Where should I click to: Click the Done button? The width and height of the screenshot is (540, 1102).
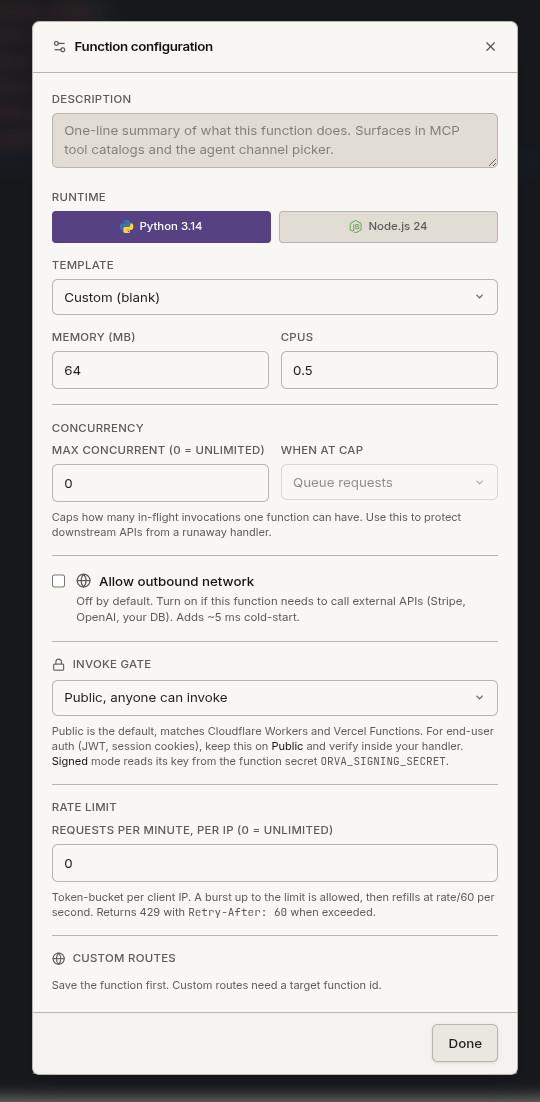(465, 1043)
